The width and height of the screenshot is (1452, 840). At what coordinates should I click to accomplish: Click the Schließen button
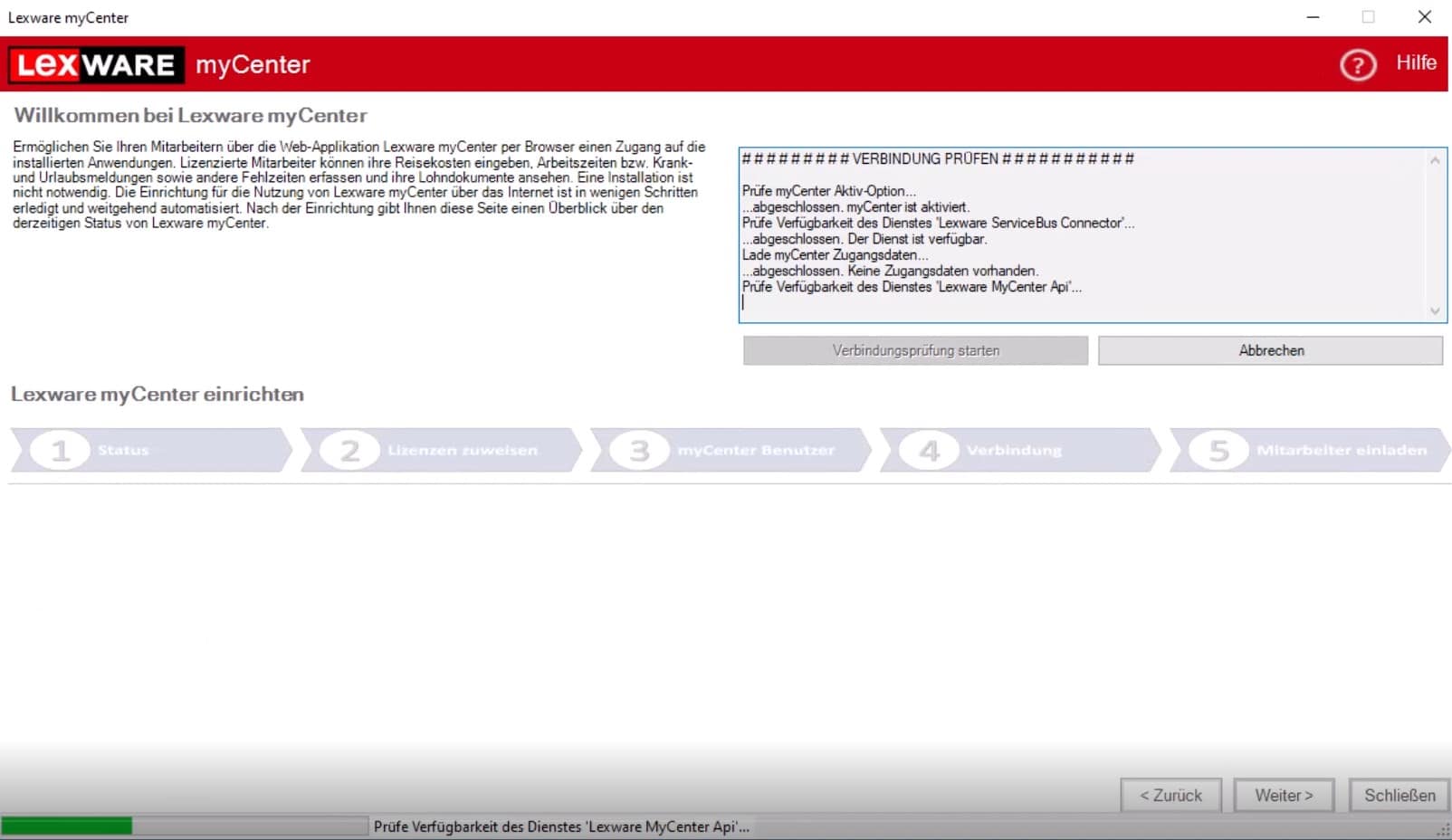tap(1399, 796)
